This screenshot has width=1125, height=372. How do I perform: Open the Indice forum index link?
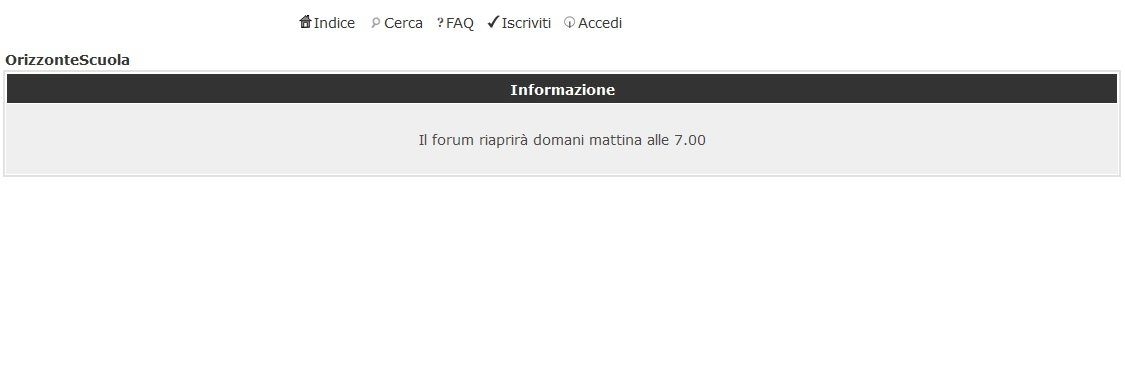pyautogui.click(x=334, y=23)
